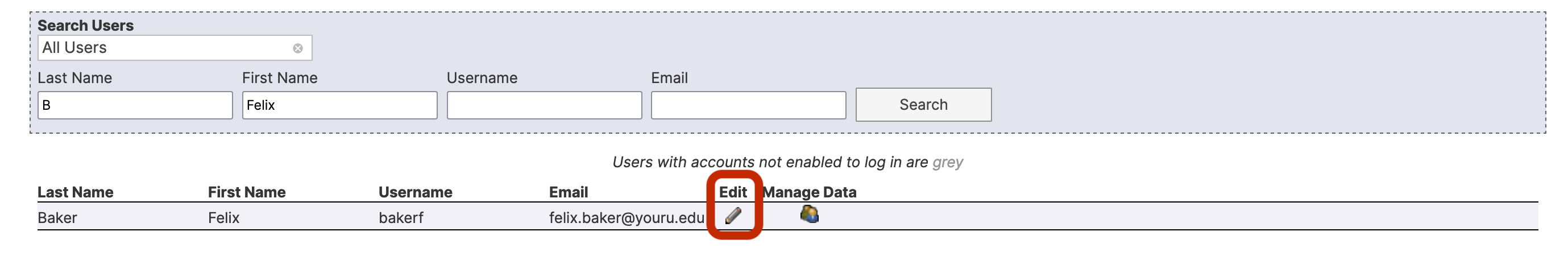Open the All Users selector box
The width and height of the screenshot is (1568, 256).
(175, 48)
